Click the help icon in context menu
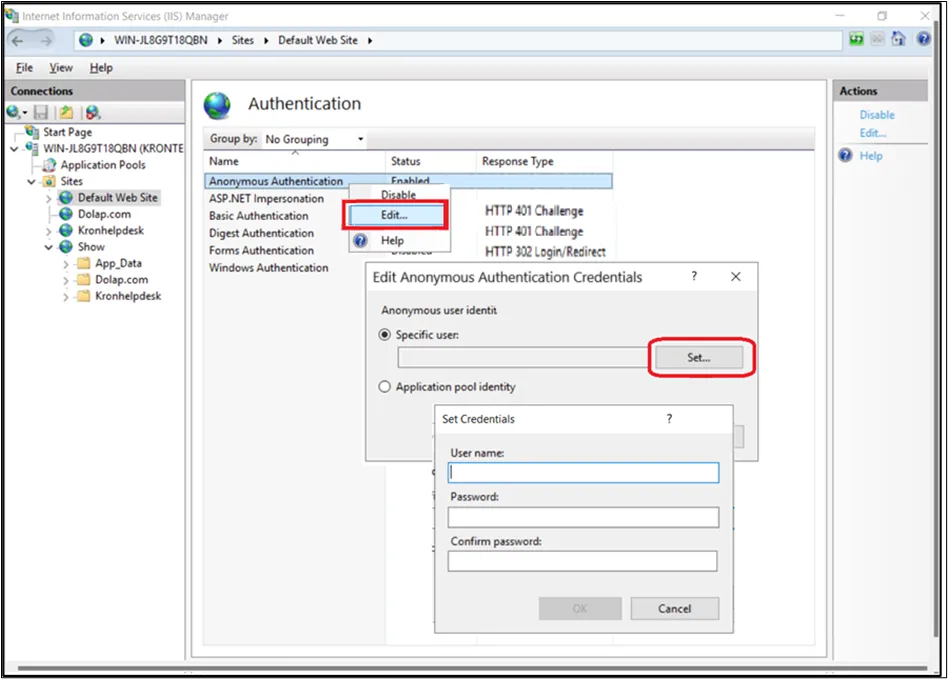This screenshot has width=948, height=679. [360, 241]
